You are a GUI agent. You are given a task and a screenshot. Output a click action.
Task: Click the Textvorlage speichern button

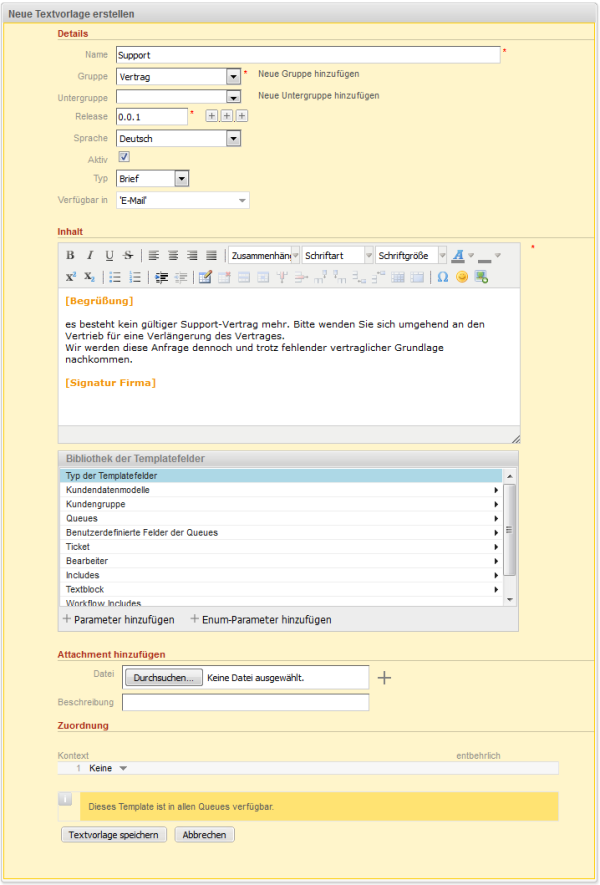click(114, 835)
